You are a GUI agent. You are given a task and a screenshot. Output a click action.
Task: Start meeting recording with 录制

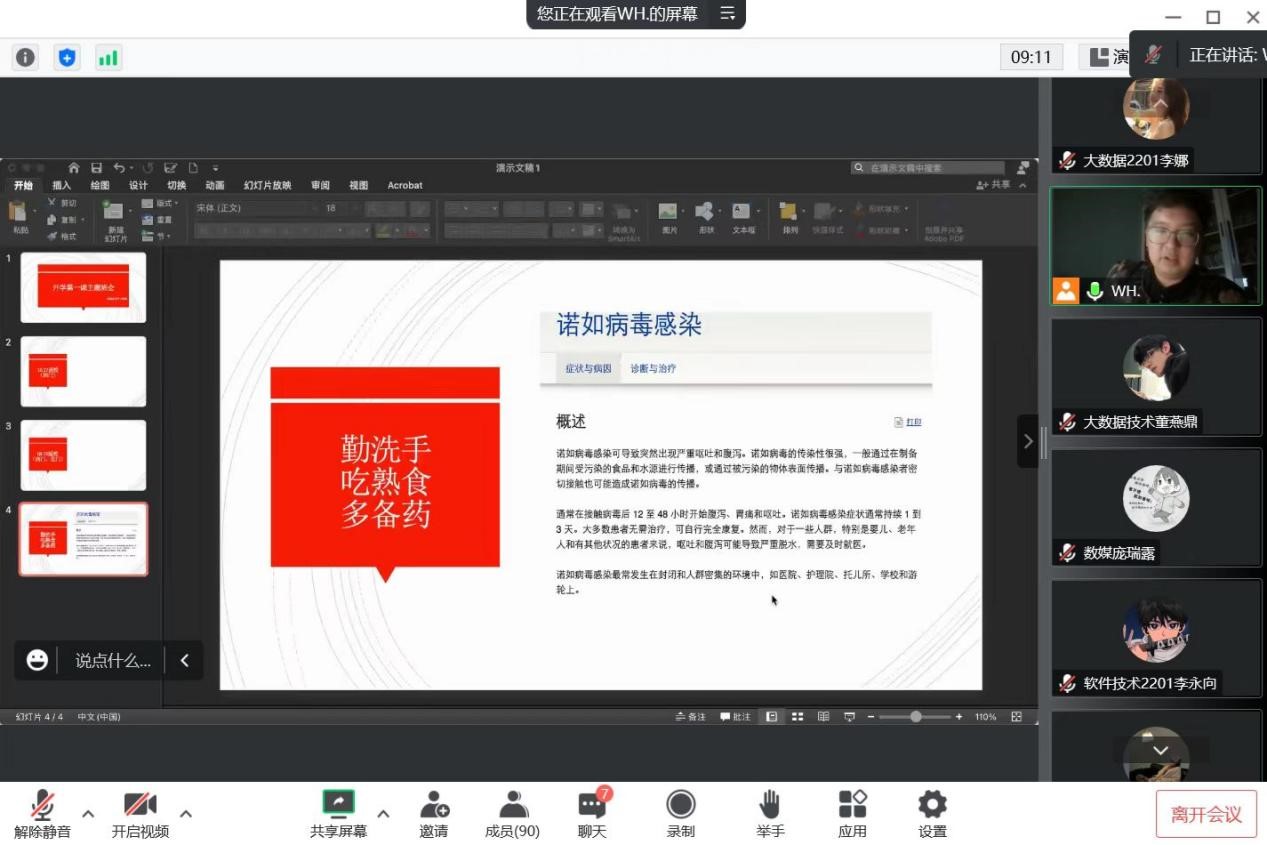click(681, 804)
